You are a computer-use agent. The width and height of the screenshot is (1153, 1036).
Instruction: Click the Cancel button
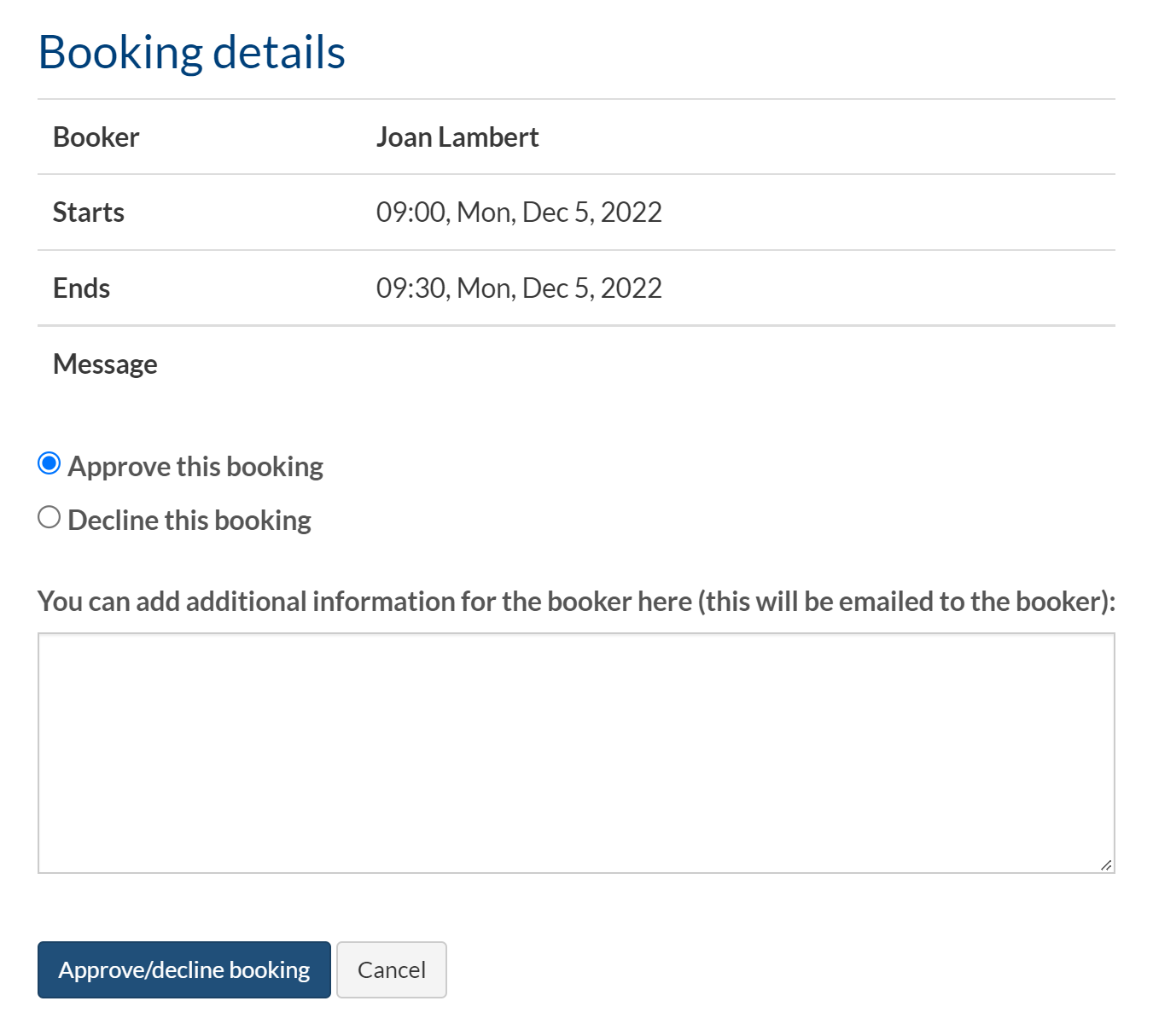[x=391, y=969]
